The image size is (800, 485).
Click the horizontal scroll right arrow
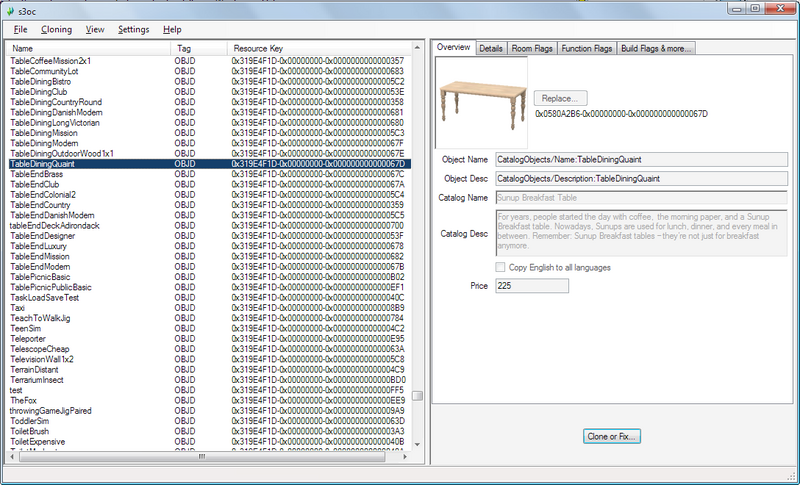405,456
